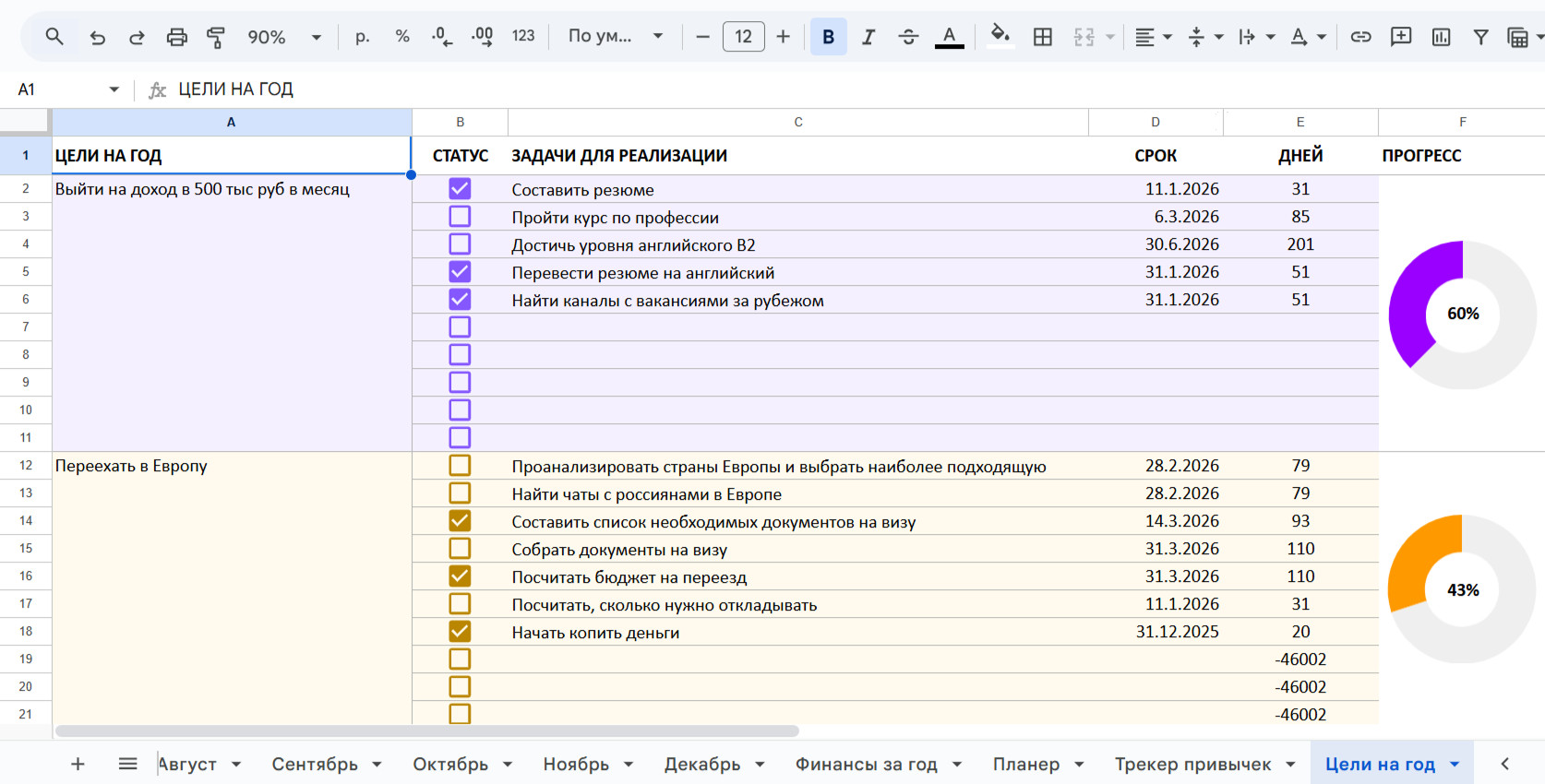
Task: Uncheck the "Составить резюме" status checkbox
Action: pos(460,189)
